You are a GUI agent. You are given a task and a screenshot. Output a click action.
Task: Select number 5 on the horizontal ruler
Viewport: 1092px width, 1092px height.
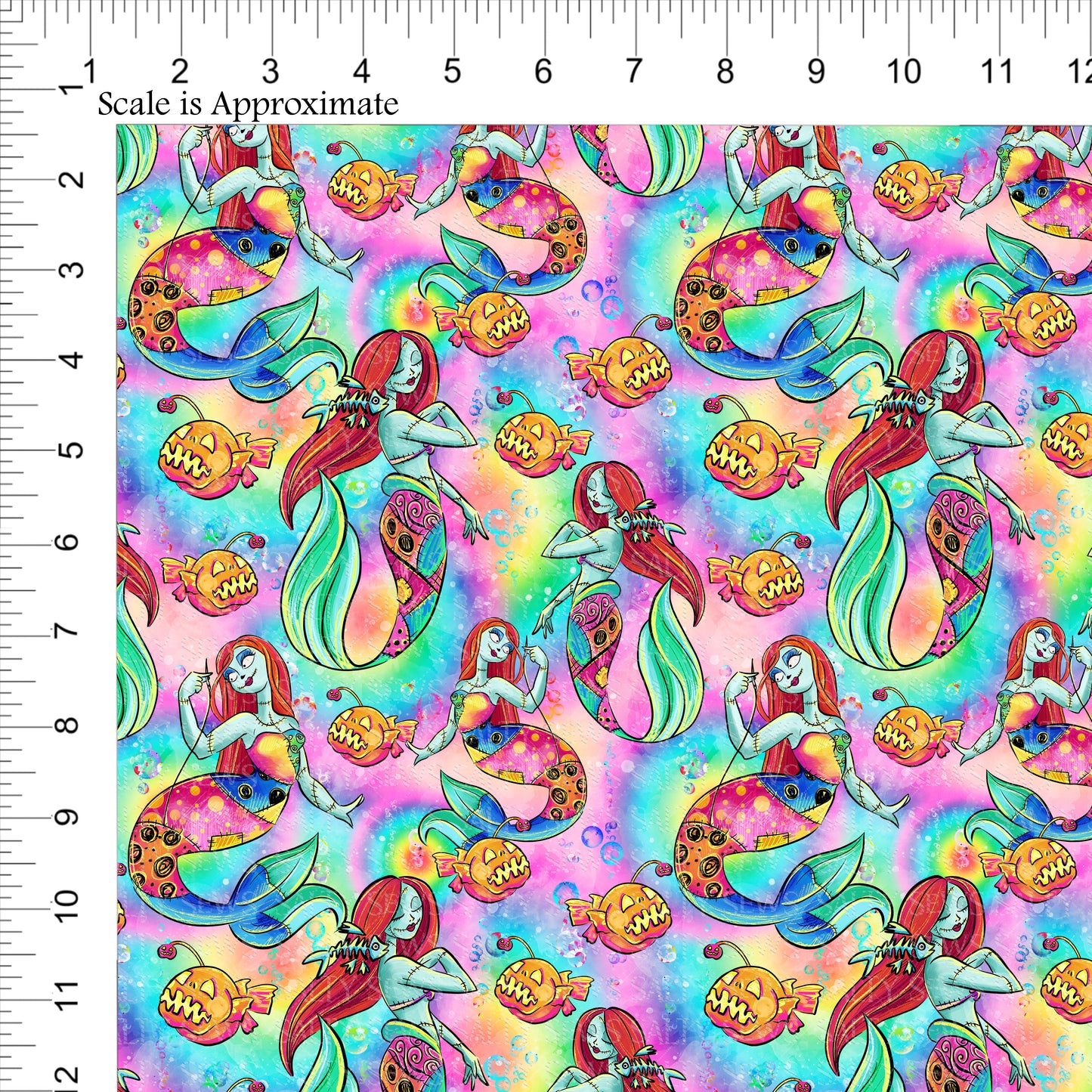click(x=452, y=72)
